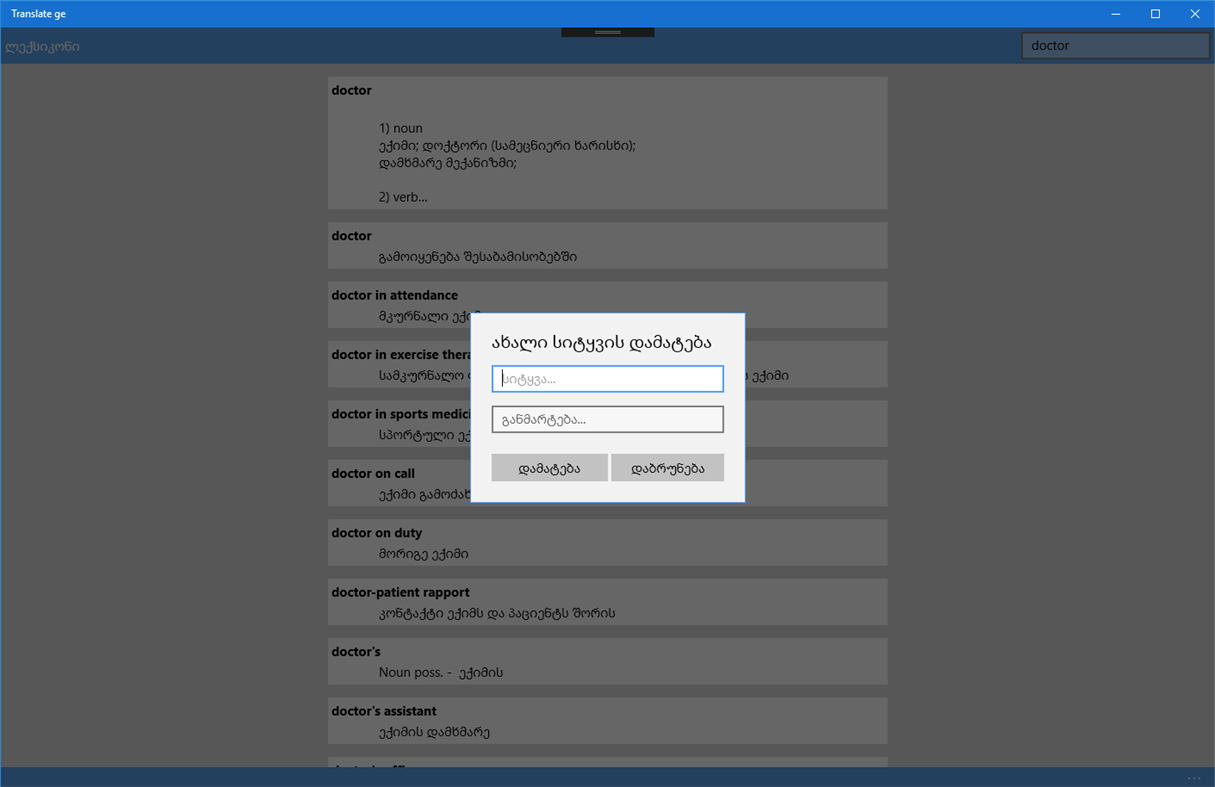Click the "სიტყვა..." word input field
1215x787 pixels.
click(x=607, y=378)
